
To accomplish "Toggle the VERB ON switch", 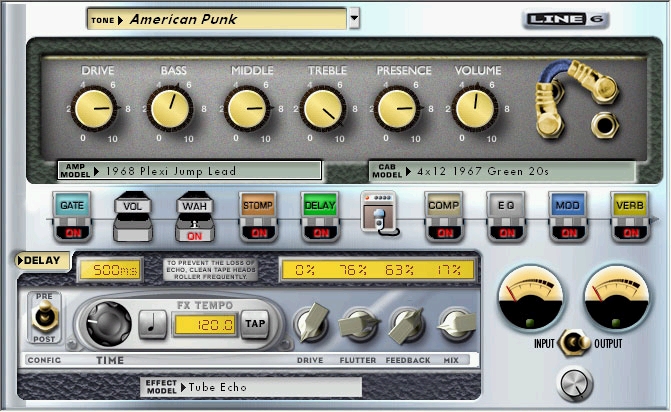I will (x=630, y=233).
